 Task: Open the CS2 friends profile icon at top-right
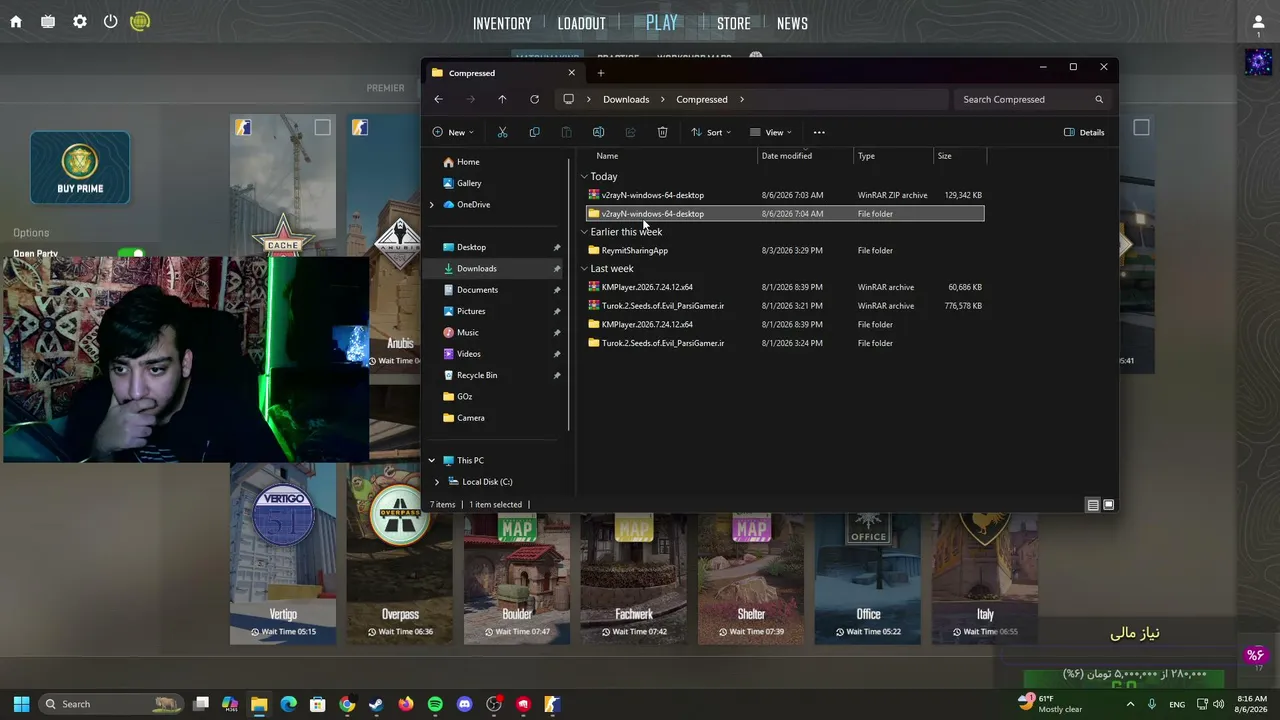pos(1259,22)
